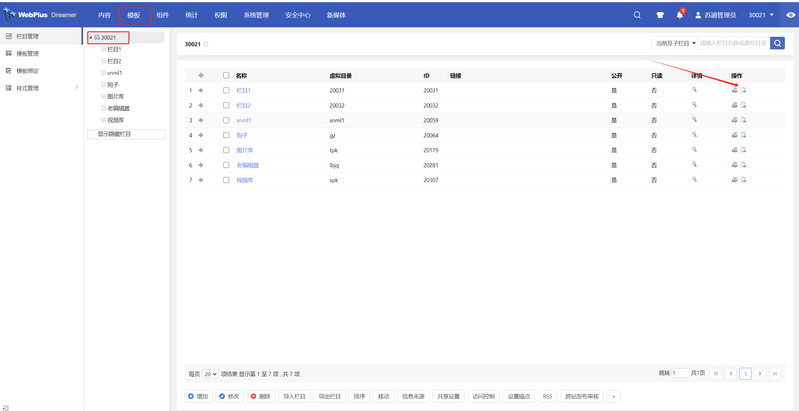799x411 pixels.
Task: Open the 系统管理 menu
Action: coord(256,15)
